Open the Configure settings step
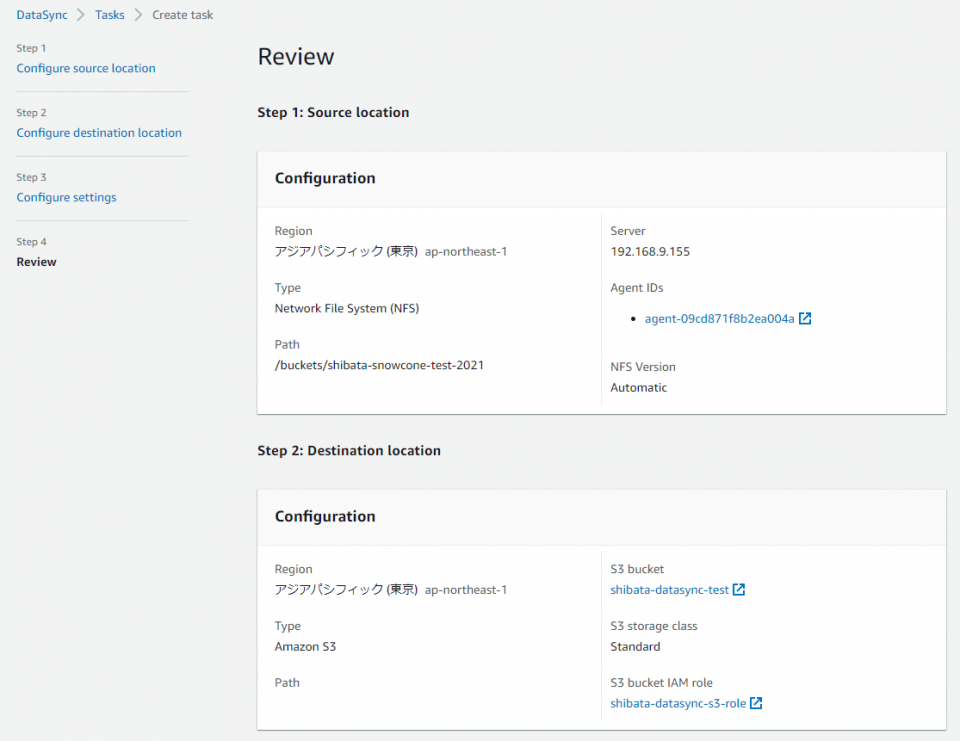Screen dimensions: 960x741 [66, 197]
